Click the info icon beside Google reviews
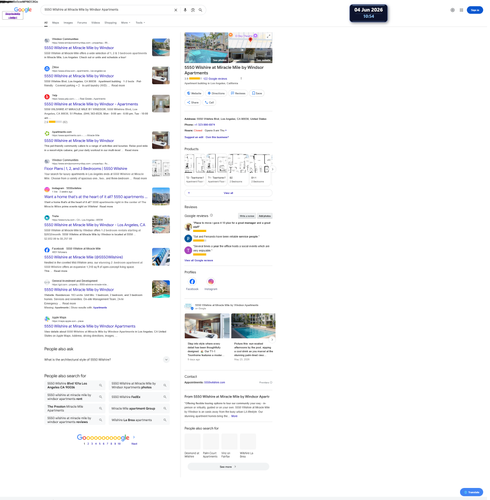The height and width of the screenshot is (500, 490). click(211, 215)
